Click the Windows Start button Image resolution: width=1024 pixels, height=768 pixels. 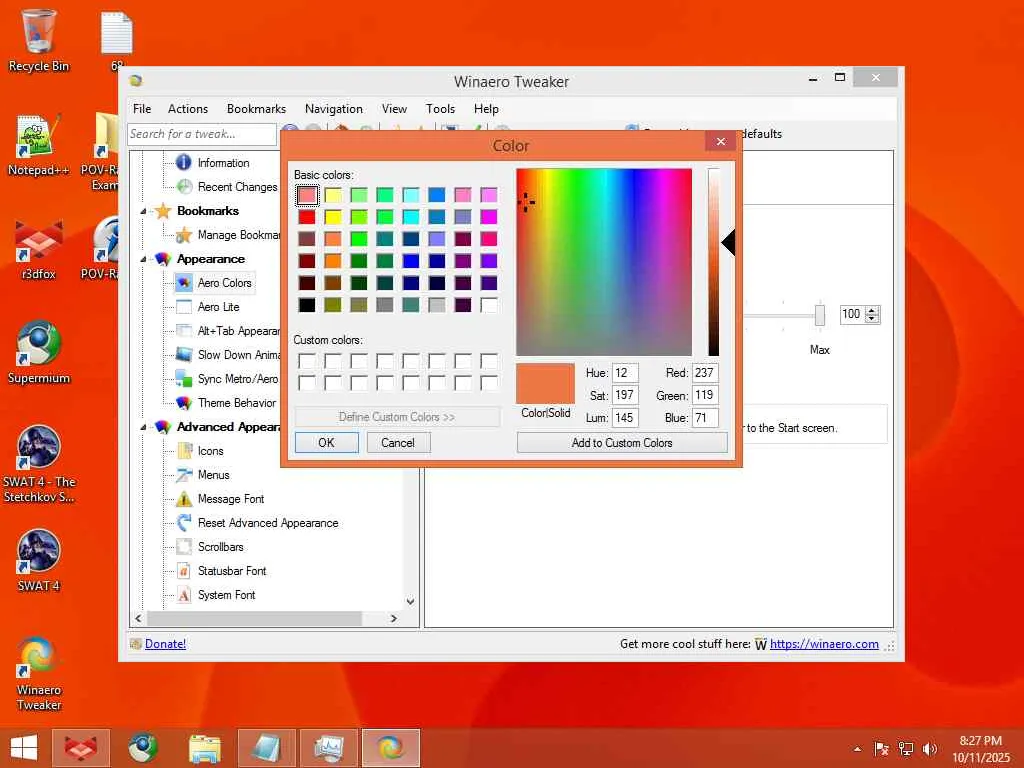point(24,748)
